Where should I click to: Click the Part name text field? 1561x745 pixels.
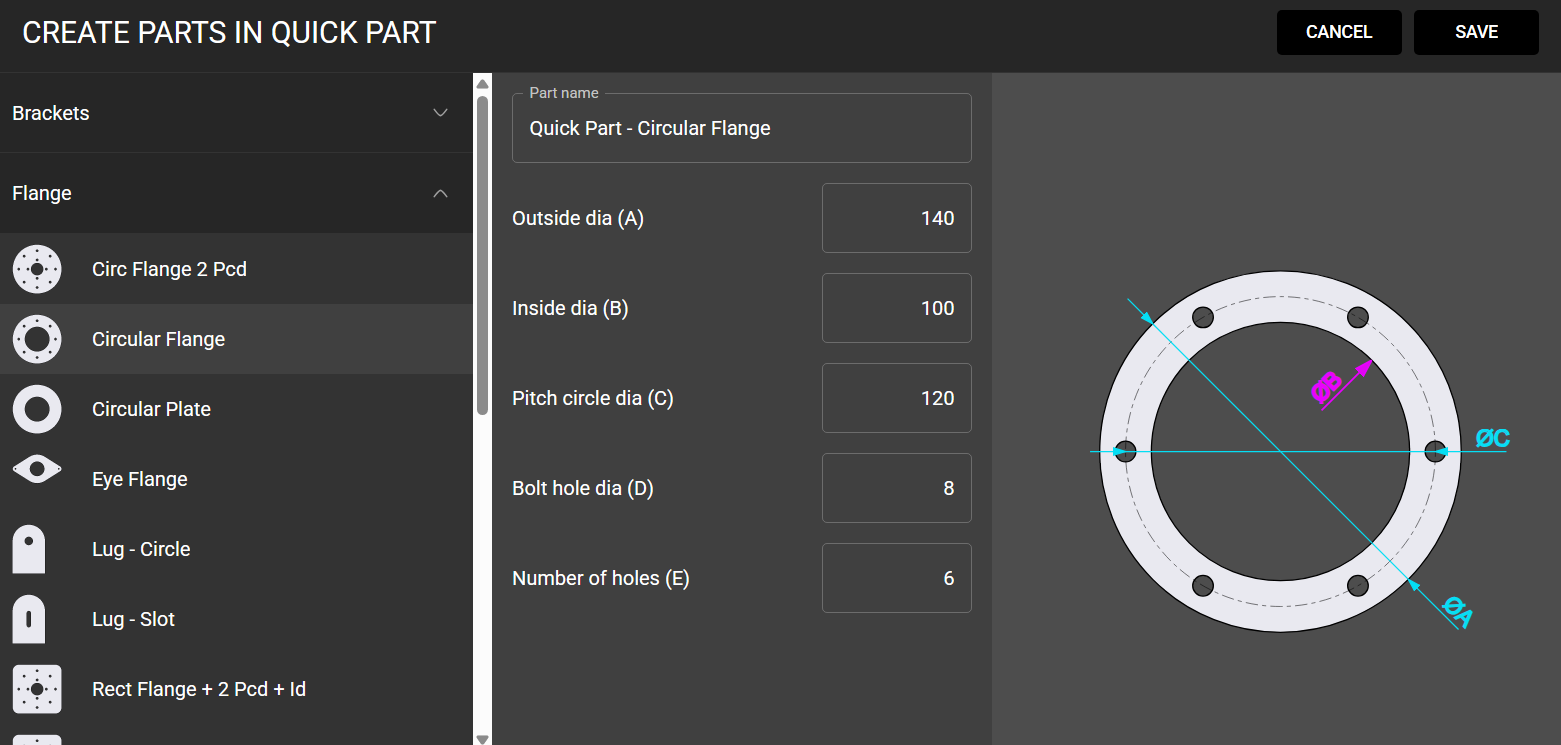click(741, 129)
